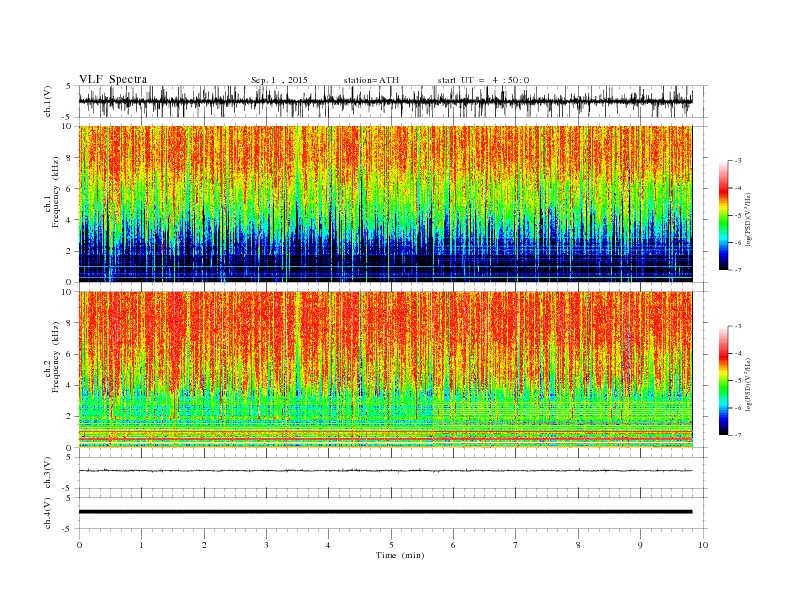Click the 'ch.3(V)' axis label
Viewport: 792px width, 612px height.
(x=48, y=473)
